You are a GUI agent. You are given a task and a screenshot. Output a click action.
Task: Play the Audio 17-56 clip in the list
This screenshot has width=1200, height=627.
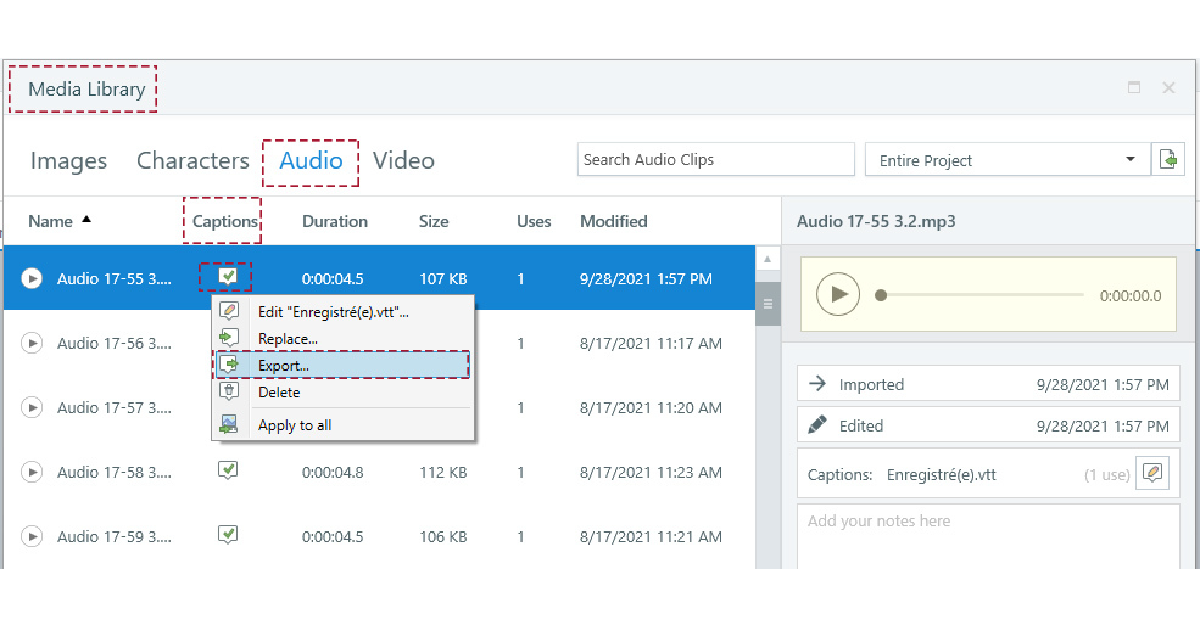point(32,343)
